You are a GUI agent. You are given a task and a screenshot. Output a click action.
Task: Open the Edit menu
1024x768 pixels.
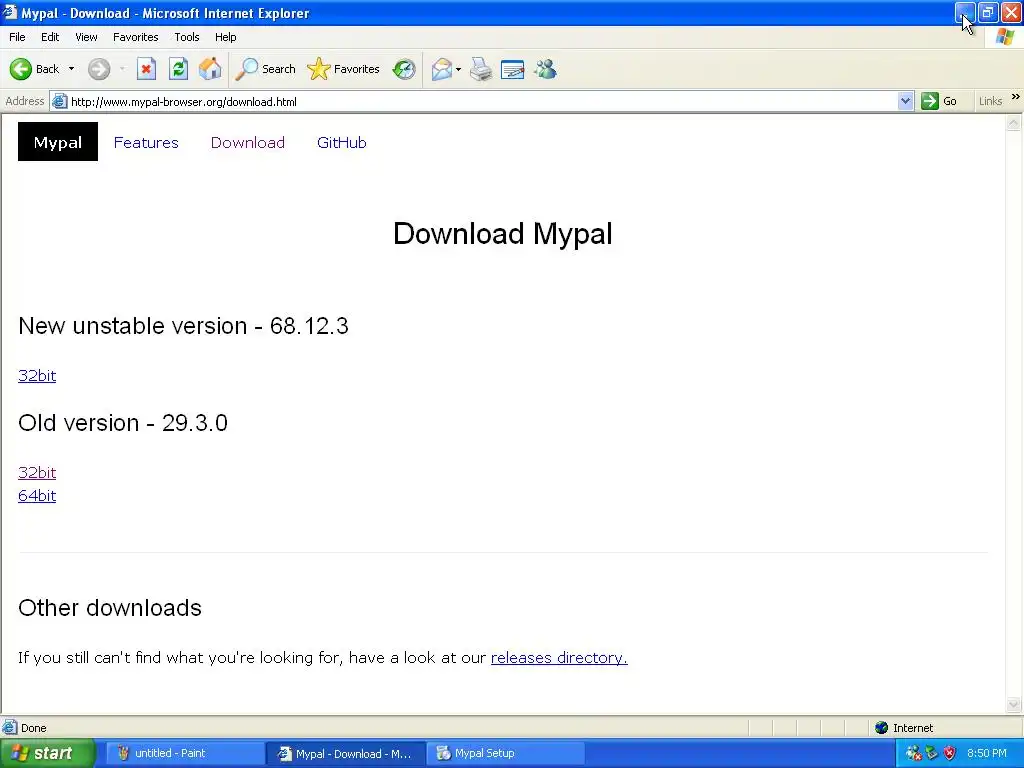[x=50, y=37]
